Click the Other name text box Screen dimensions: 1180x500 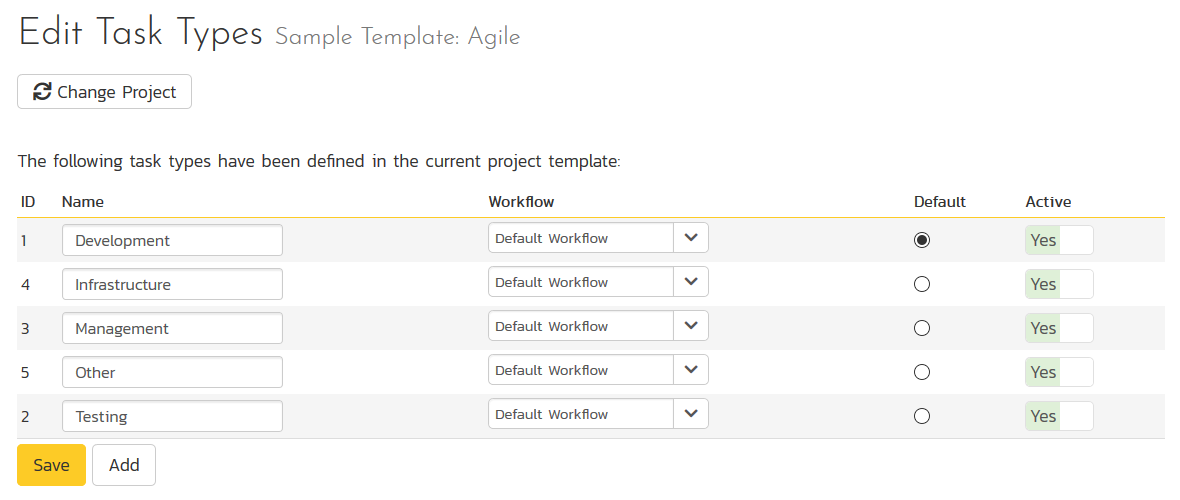pos(172,372)
